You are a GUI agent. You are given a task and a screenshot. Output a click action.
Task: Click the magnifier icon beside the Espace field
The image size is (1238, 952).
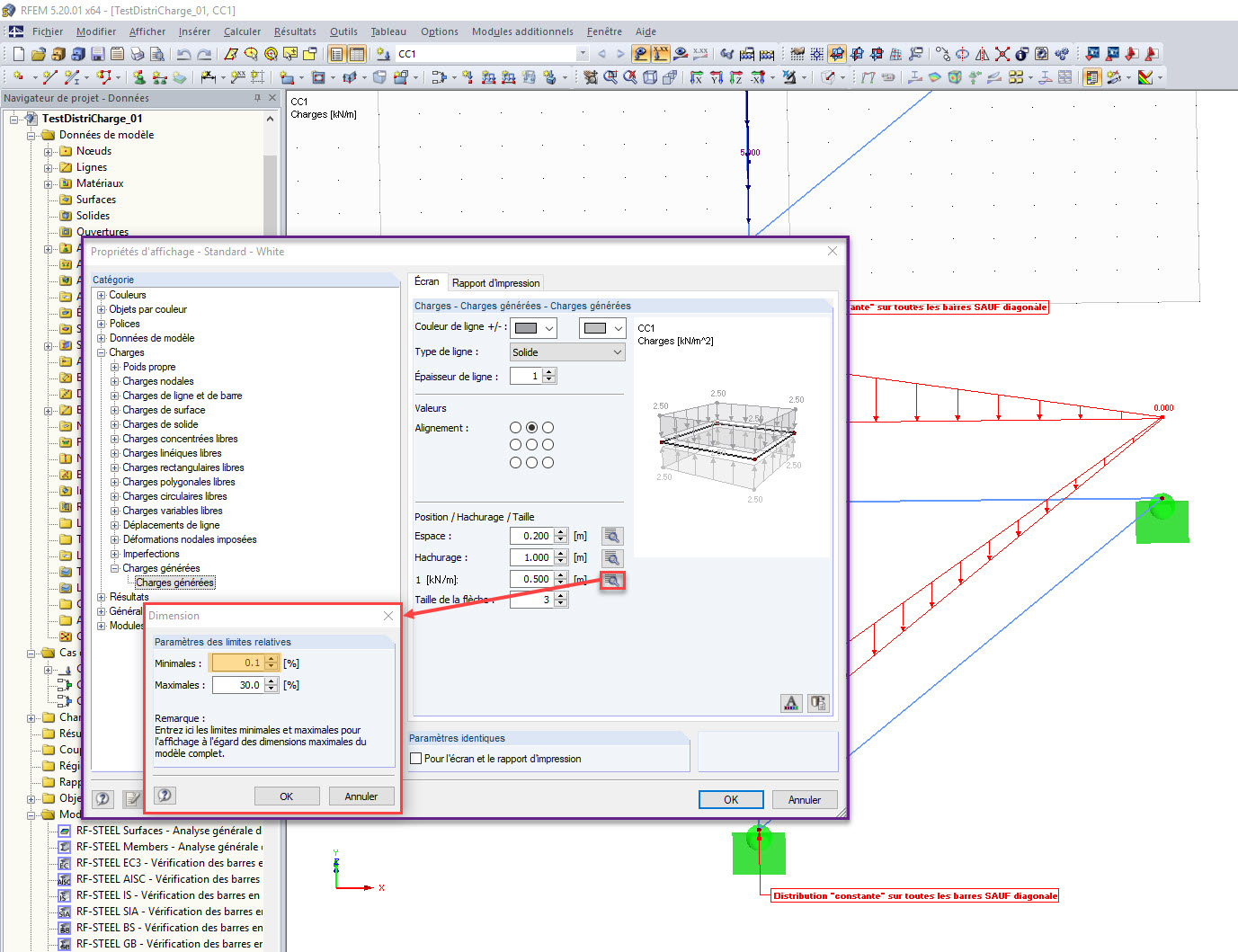612,536
